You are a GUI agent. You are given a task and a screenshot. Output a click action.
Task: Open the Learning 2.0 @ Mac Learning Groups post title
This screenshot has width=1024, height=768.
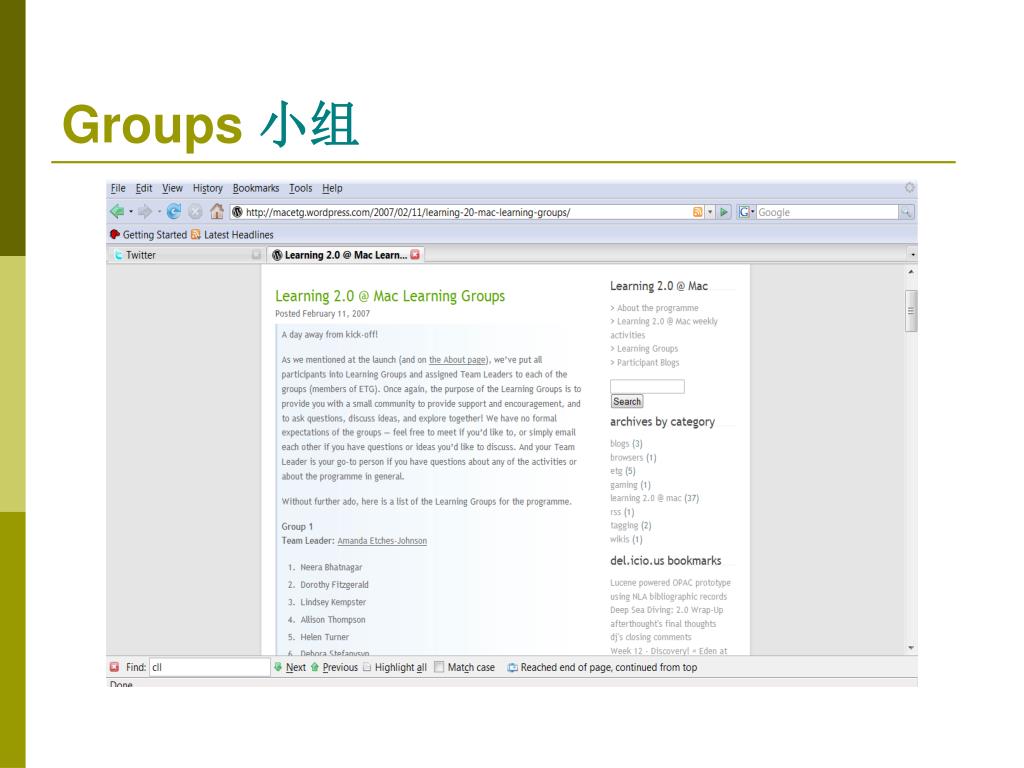390,296
